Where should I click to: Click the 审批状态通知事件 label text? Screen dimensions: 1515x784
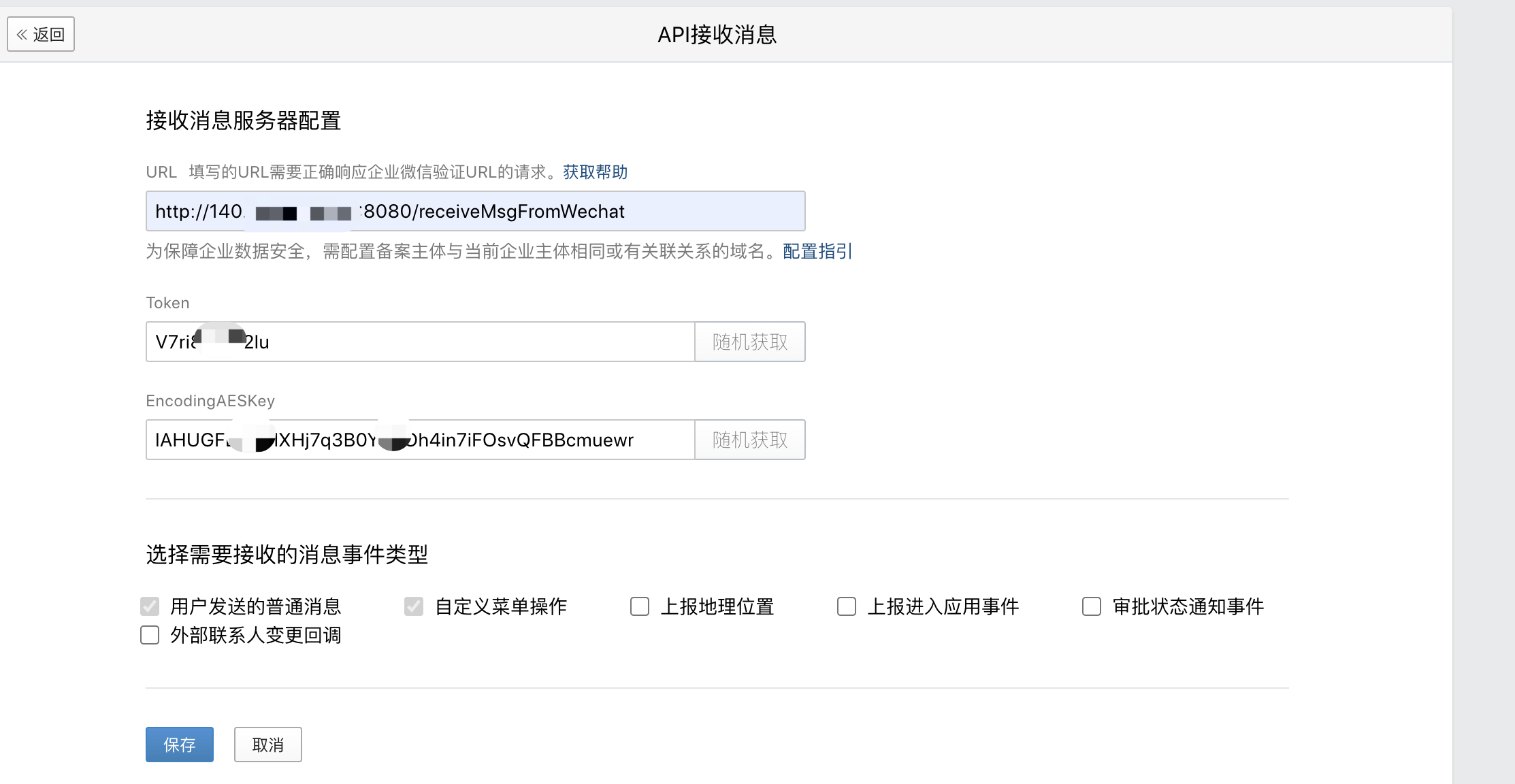click(x=1188, y=606)
